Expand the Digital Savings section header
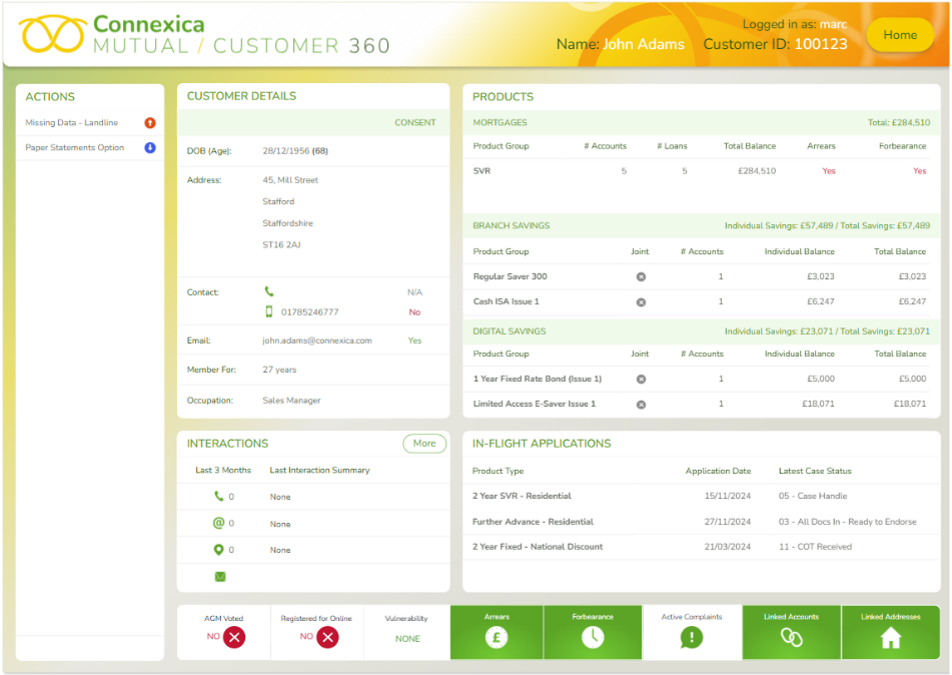 point(701,331)
